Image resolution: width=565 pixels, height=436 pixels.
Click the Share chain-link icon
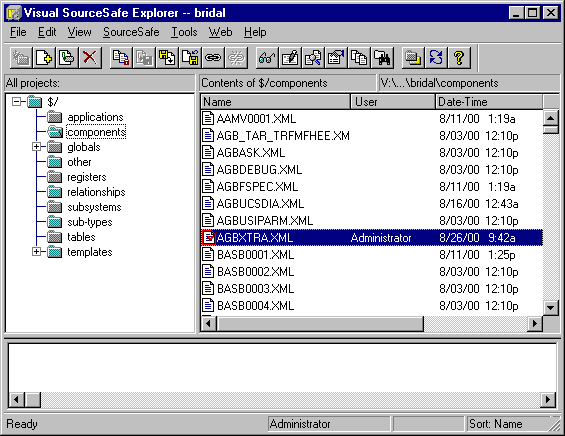[x=213, y=58]
